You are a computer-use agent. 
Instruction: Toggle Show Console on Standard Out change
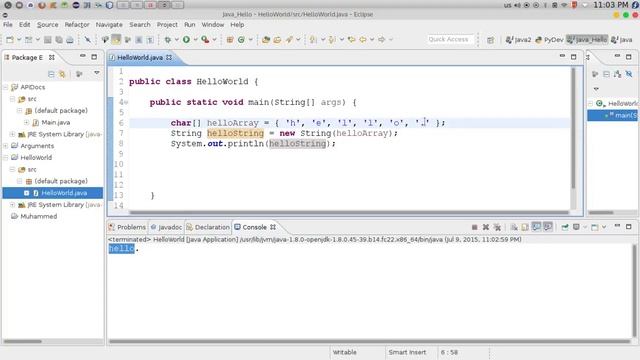click(536, 227)
